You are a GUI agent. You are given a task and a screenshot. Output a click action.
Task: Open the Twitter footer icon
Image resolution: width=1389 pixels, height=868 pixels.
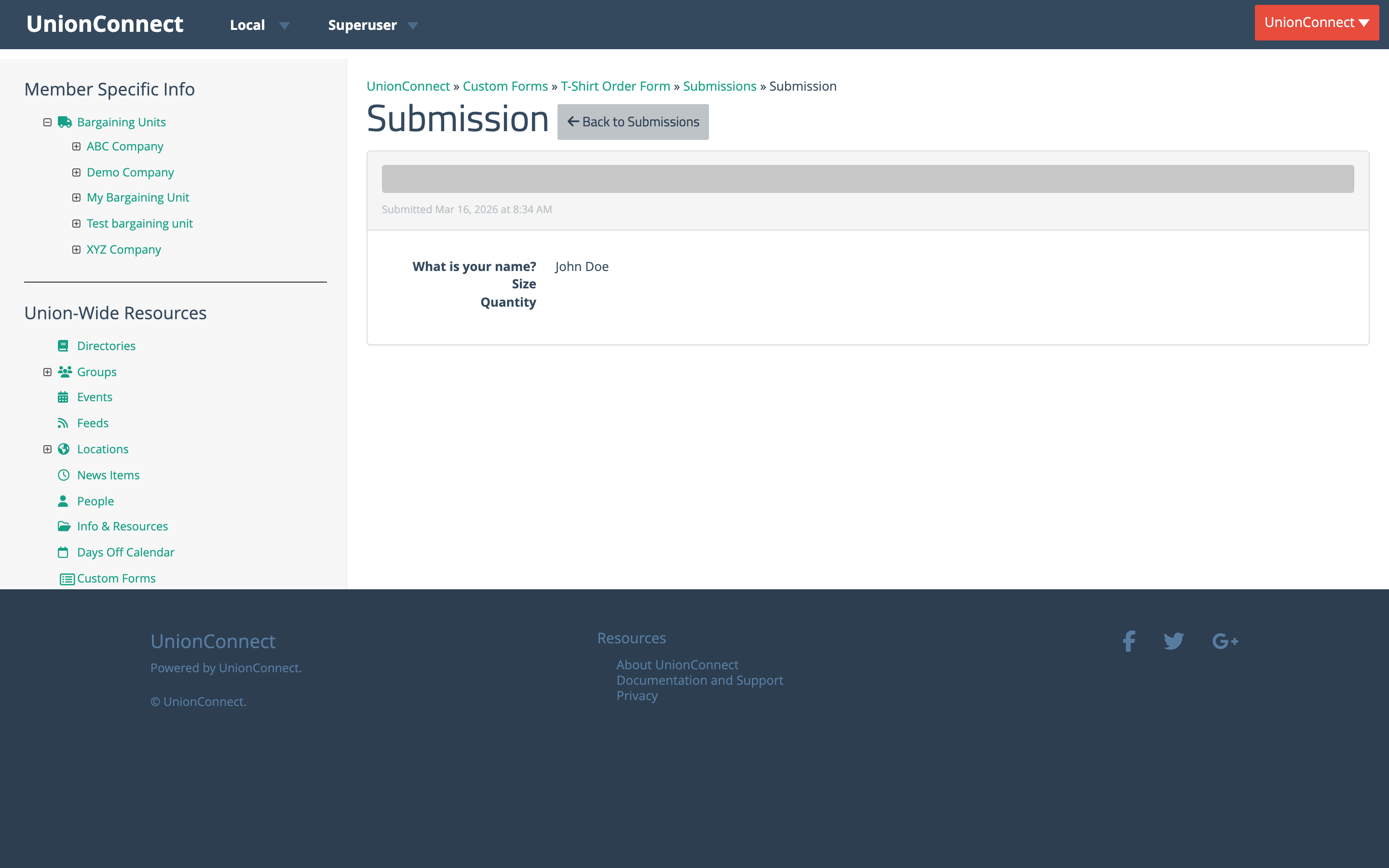coord(1174,641)
